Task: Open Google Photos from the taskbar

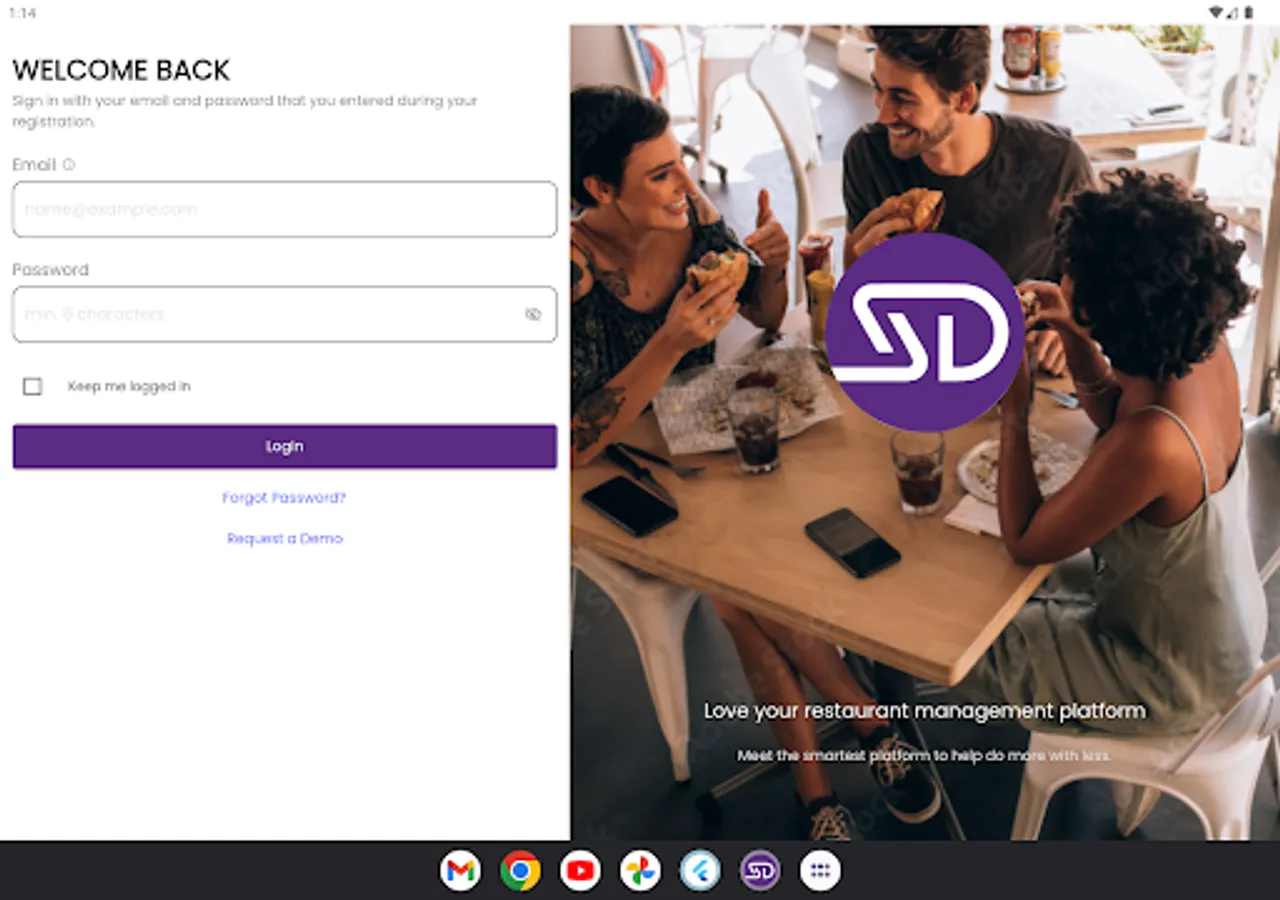Action: [640, 871]
